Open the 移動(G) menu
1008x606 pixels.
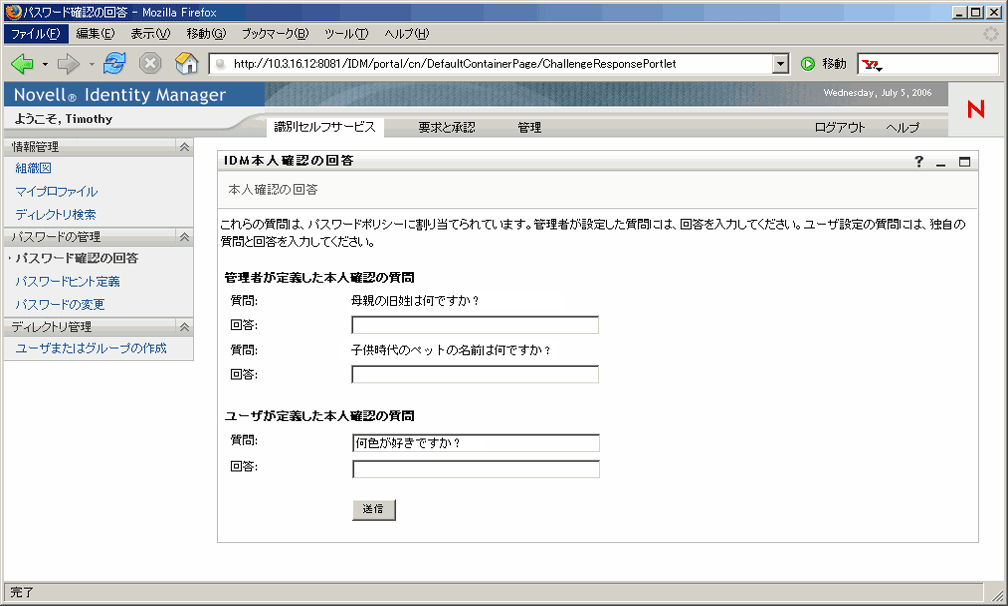point(206,33)
